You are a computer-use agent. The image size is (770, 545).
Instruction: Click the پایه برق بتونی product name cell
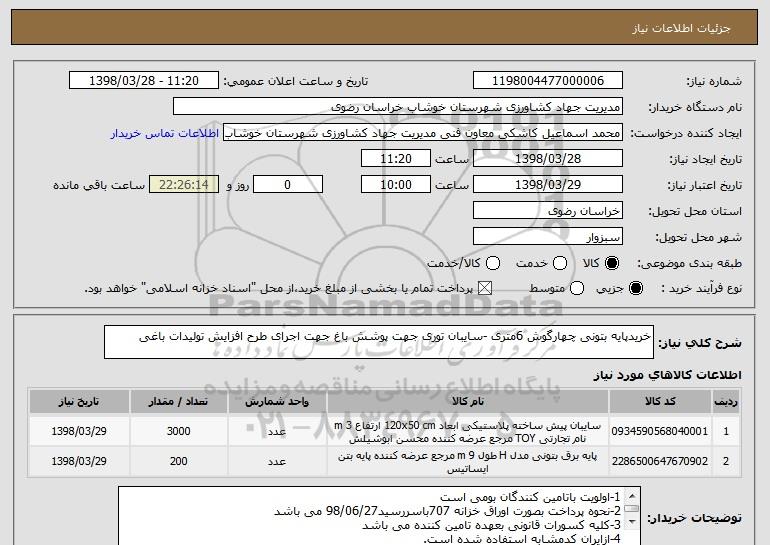[x=468, y=462]
